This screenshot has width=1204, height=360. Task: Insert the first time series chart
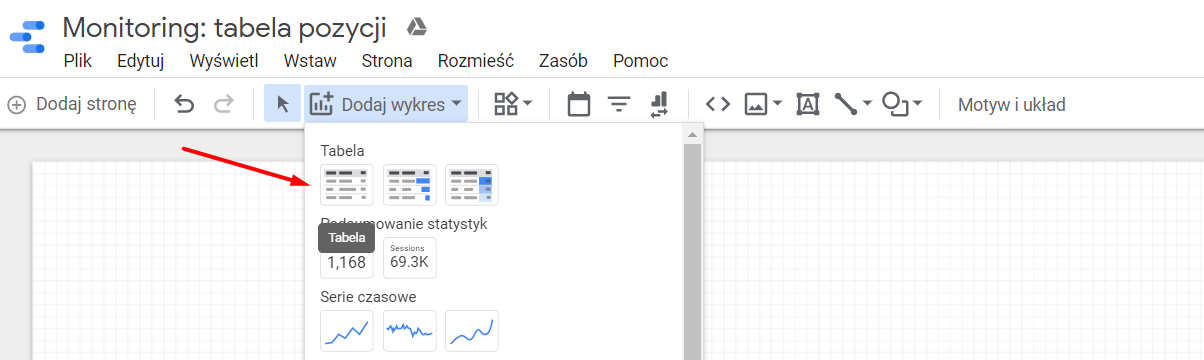coord(347,331)
